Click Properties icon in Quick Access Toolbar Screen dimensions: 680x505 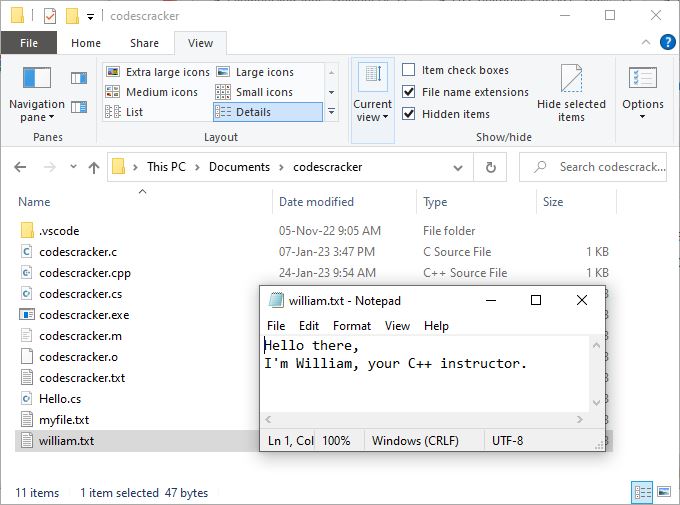click(x=50, y=16)
